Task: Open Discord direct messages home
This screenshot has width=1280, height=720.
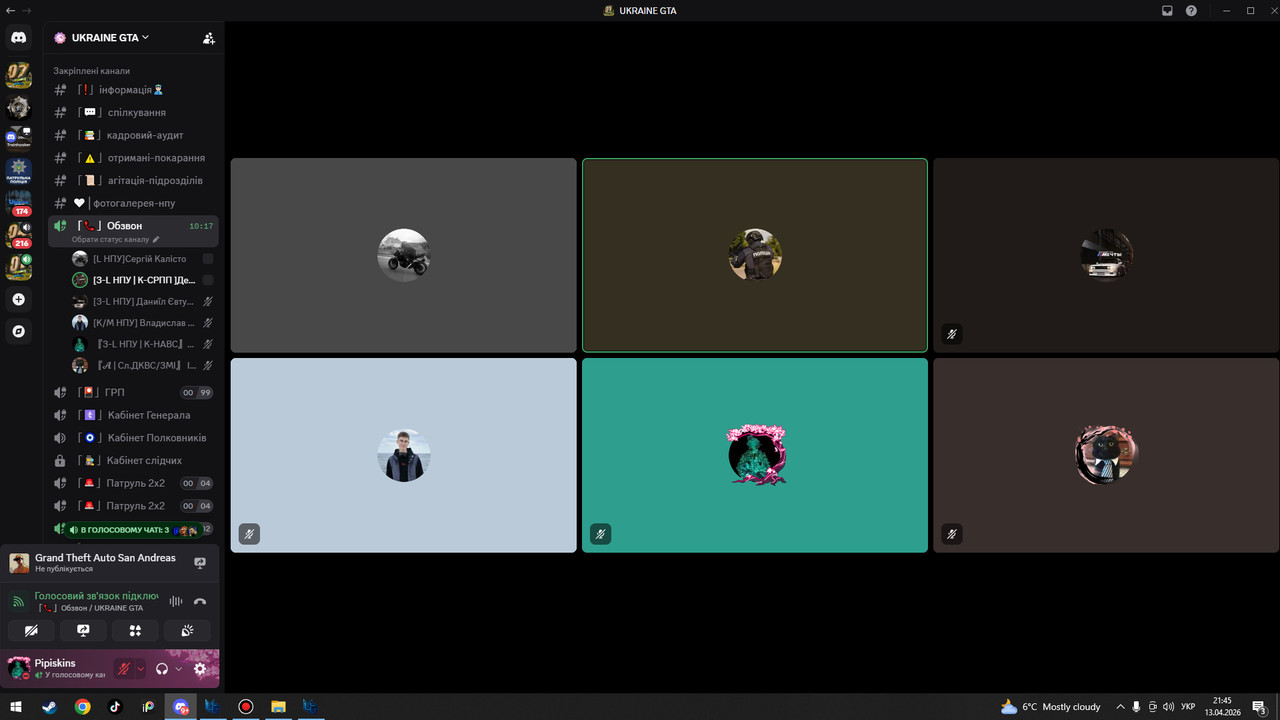Action: click(18, 38)
